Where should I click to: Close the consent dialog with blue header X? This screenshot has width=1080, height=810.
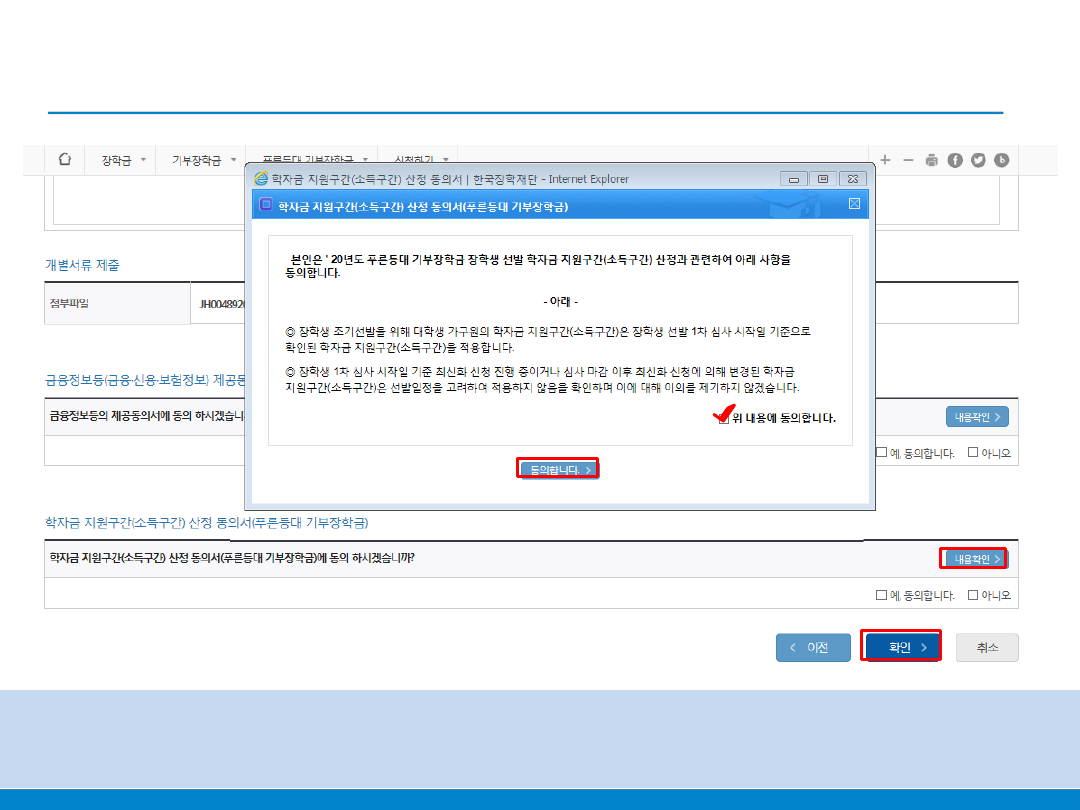click(854, 204)
